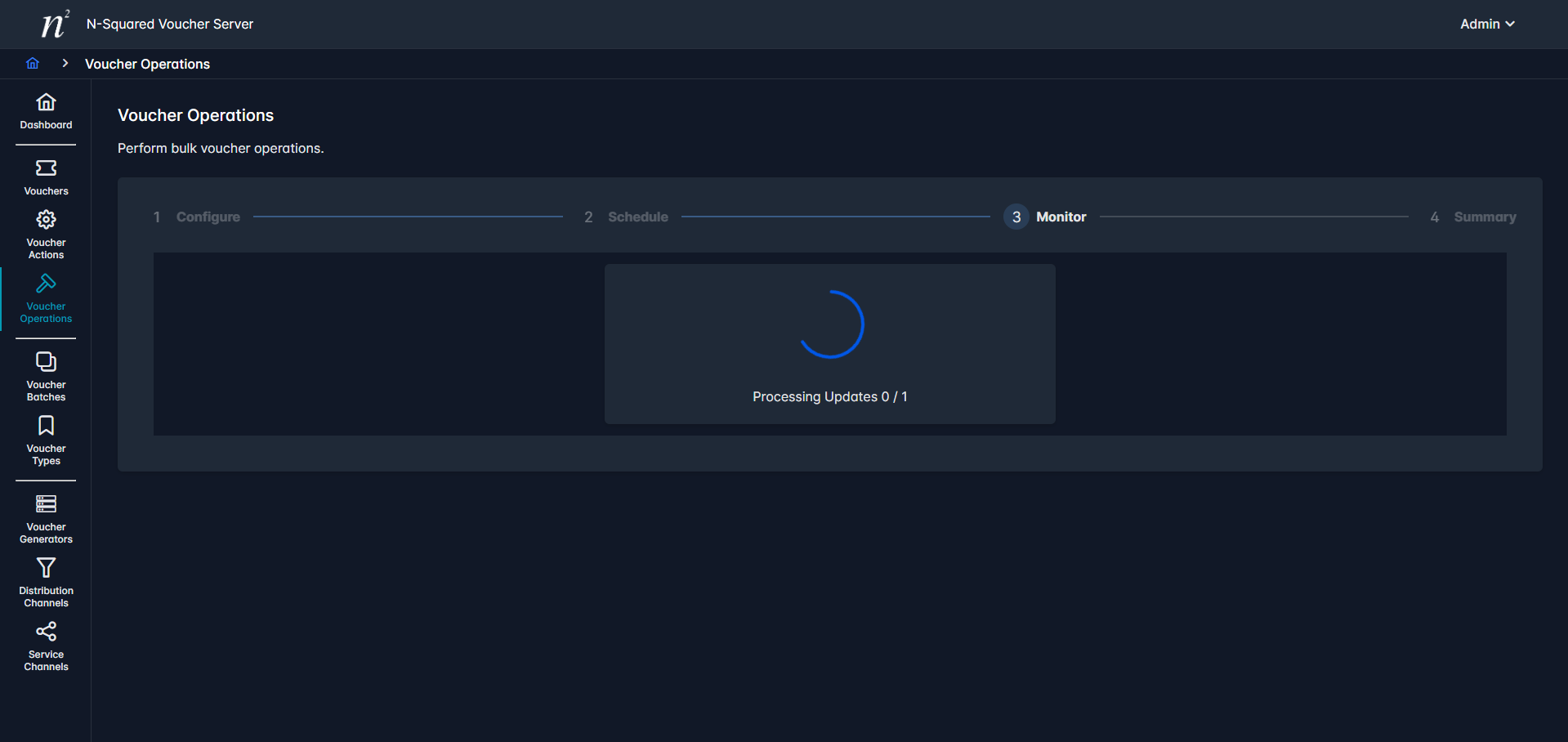Click the Processing Updates progress spinner
Image resolution: width=1568 pixels, height=742 pixels.
pos(830,325)
